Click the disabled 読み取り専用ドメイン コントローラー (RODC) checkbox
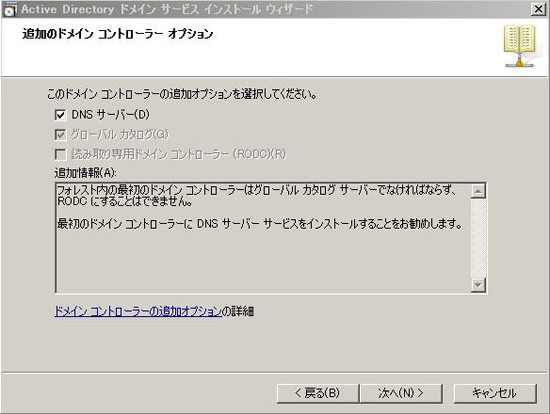The height and width of the screenshot is (414, 550). tap(60, 154)
